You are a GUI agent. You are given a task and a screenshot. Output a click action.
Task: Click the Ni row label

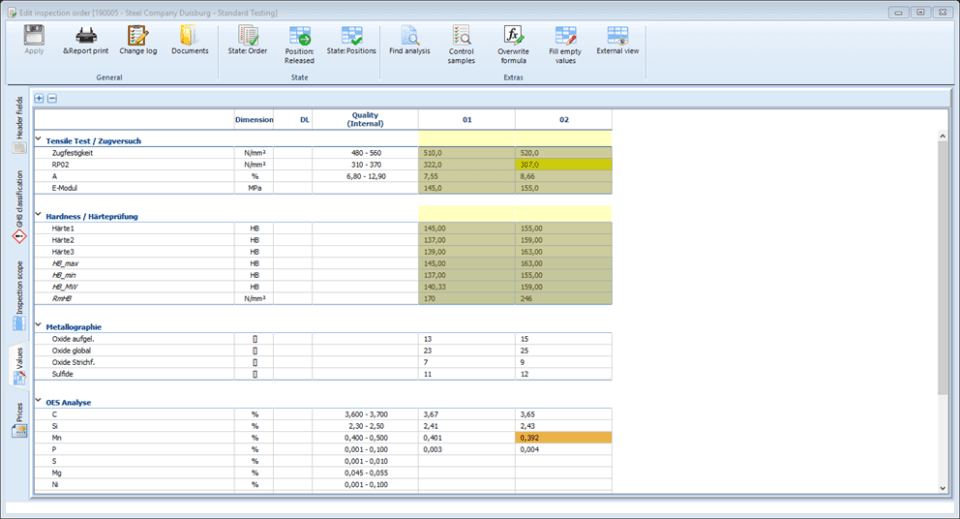pos(55,484)
